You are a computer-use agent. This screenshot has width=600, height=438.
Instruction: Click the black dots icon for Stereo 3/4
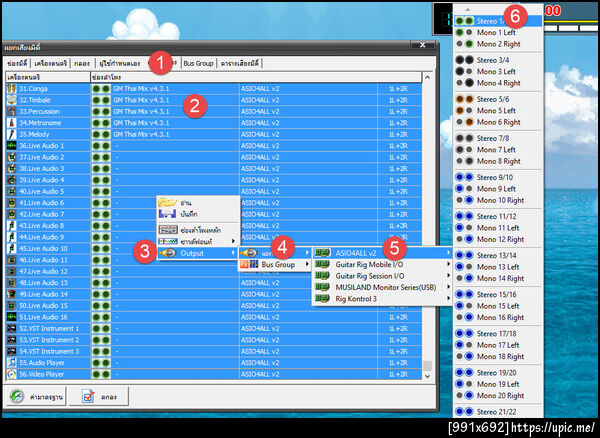tap(464, 60)
